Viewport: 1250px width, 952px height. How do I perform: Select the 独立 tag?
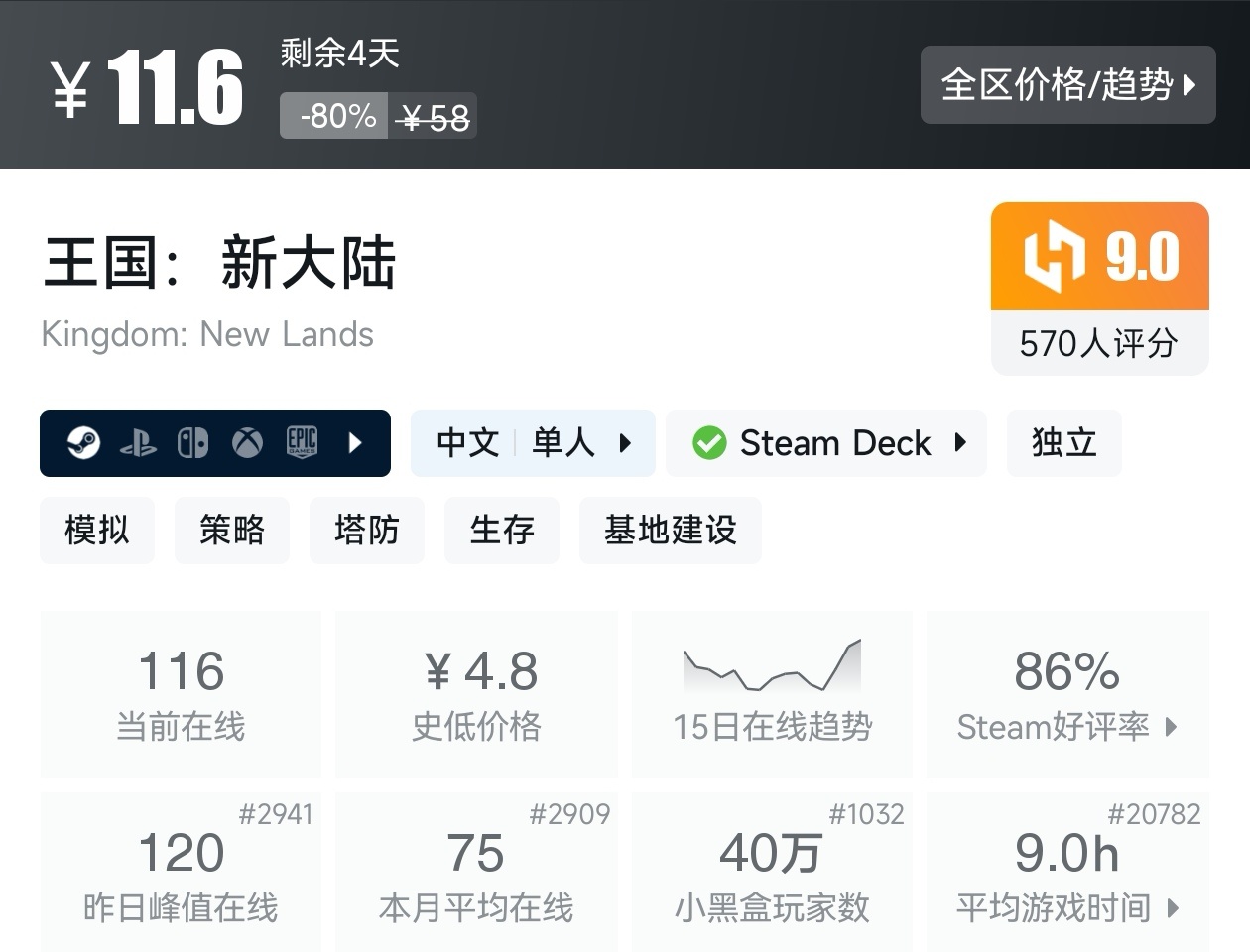pyautogui.click(x=1063, y=443)
